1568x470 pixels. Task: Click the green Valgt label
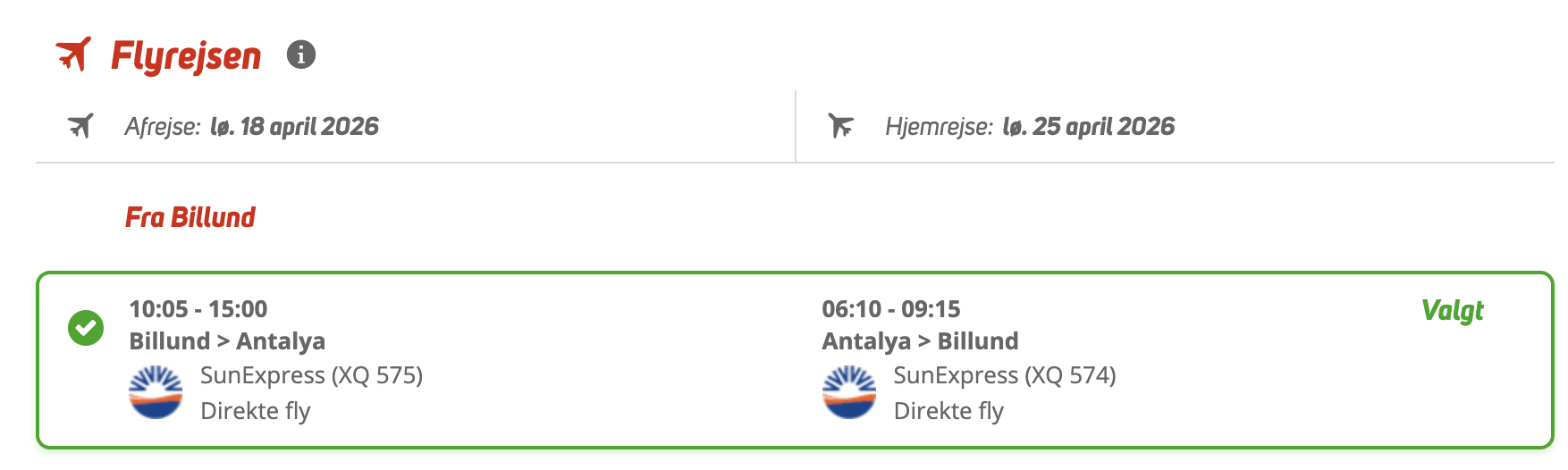click(x=1452, y=310)
